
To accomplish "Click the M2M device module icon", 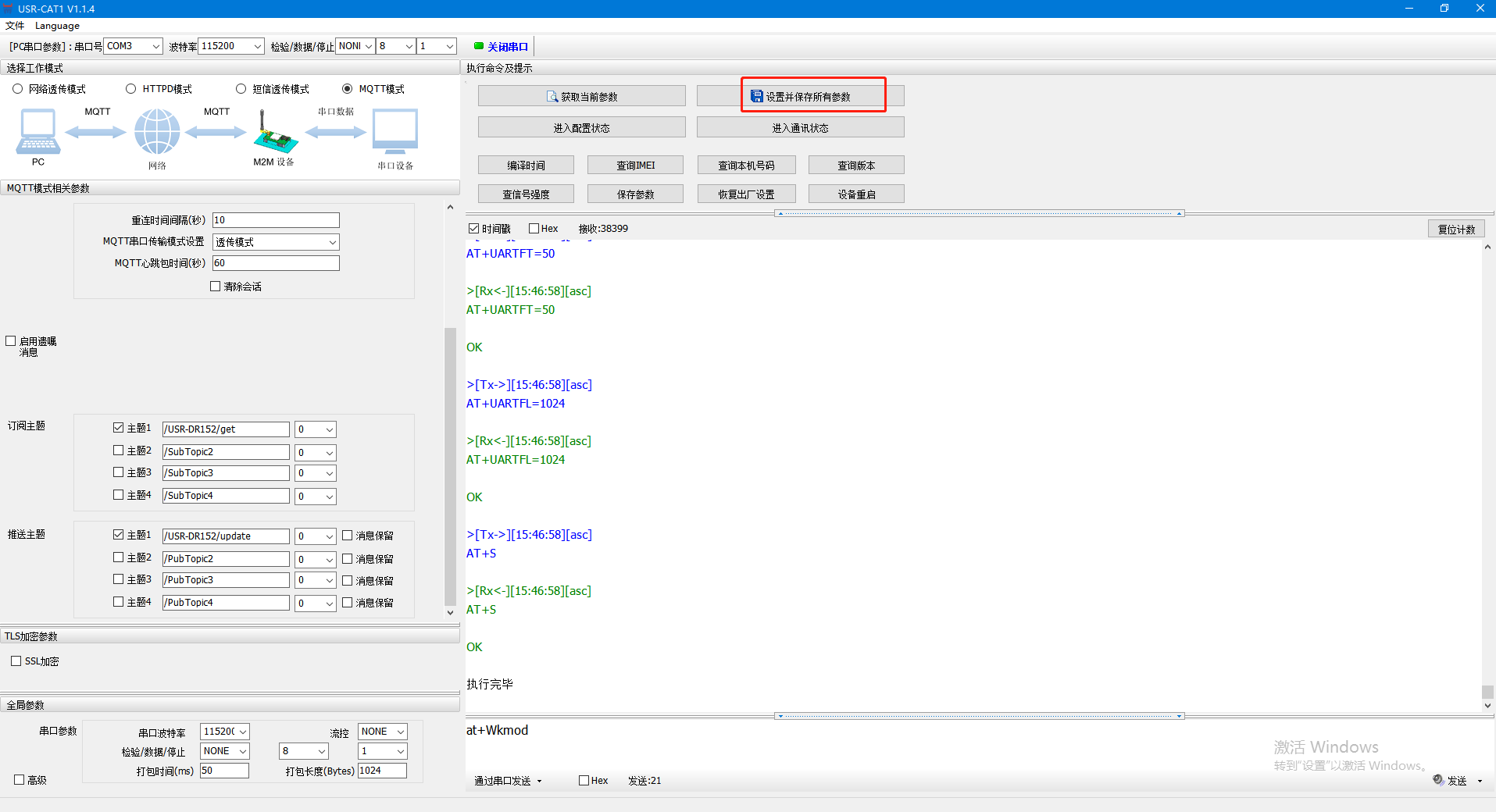I will click(x=275, y=134).
